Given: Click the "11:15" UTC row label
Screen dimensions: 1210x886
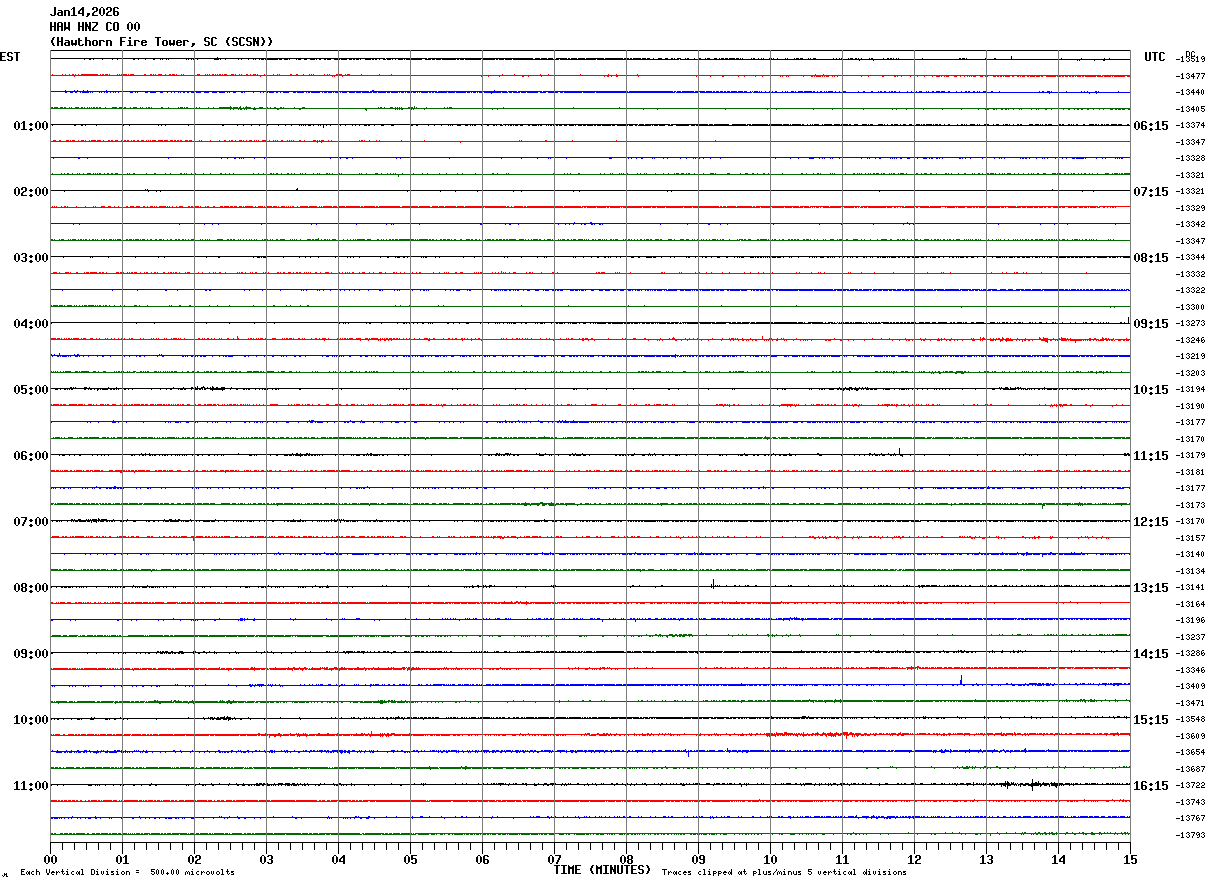Looking at the screenshot, I should (1150, 456).
